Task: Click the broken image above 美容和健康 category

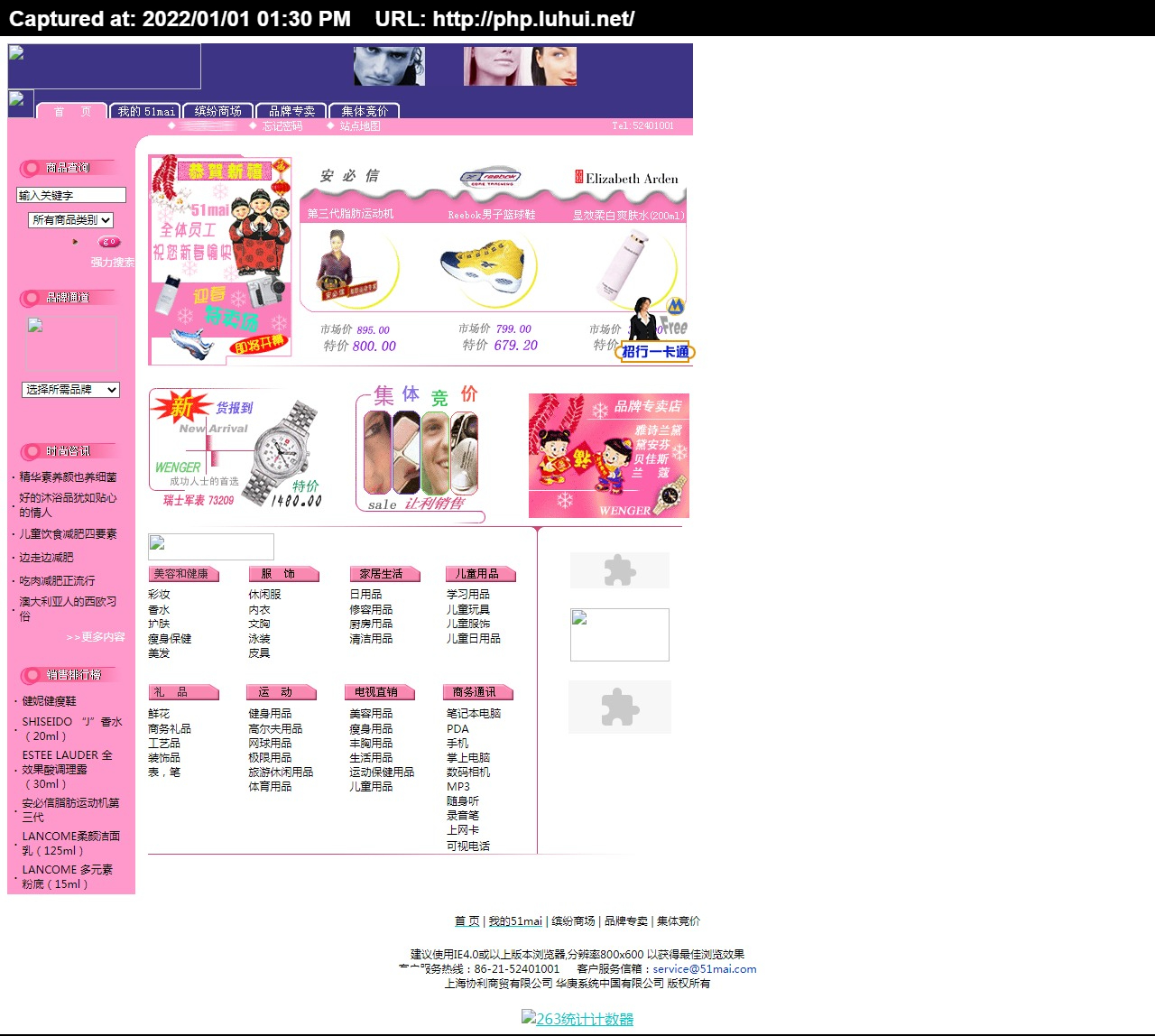Action: point(211,547)
